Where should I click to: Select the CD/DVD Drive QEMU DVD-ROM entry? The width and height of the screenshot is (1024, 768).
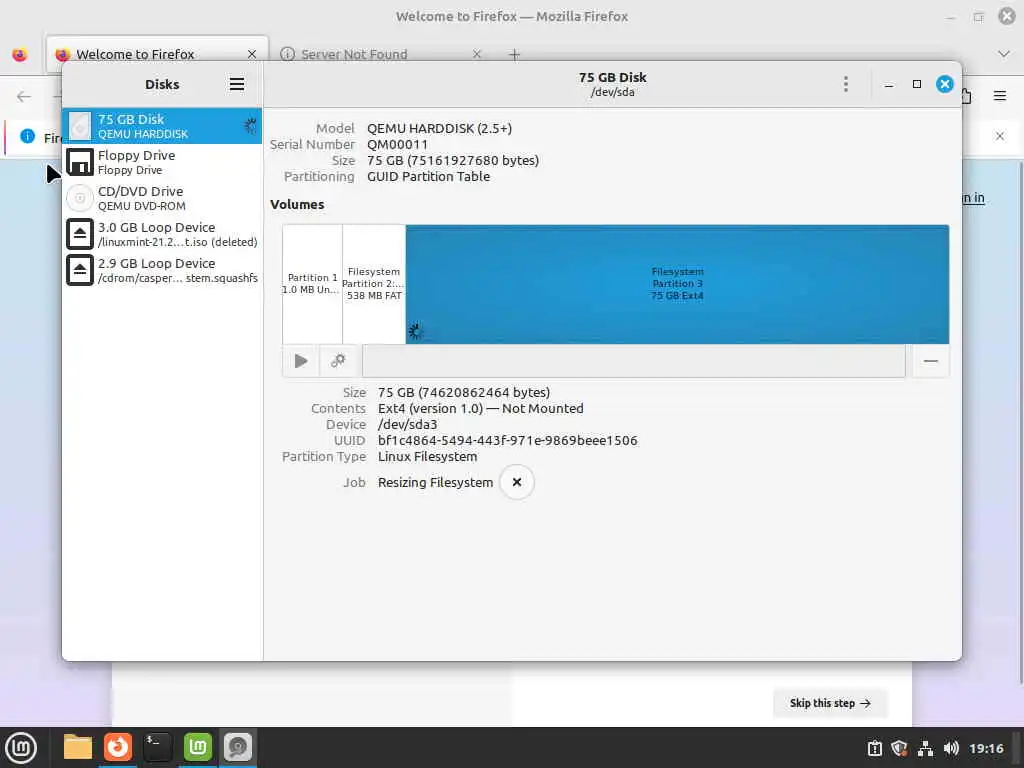click(x=162, y=198)
